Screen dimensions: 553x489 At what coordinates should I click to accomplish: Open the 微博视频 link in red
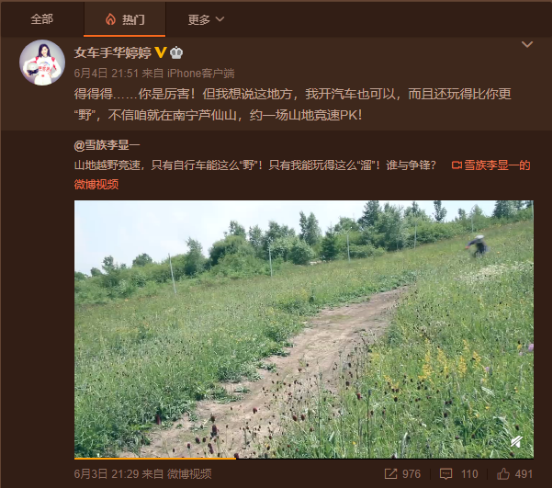click(x=96, y=184)
